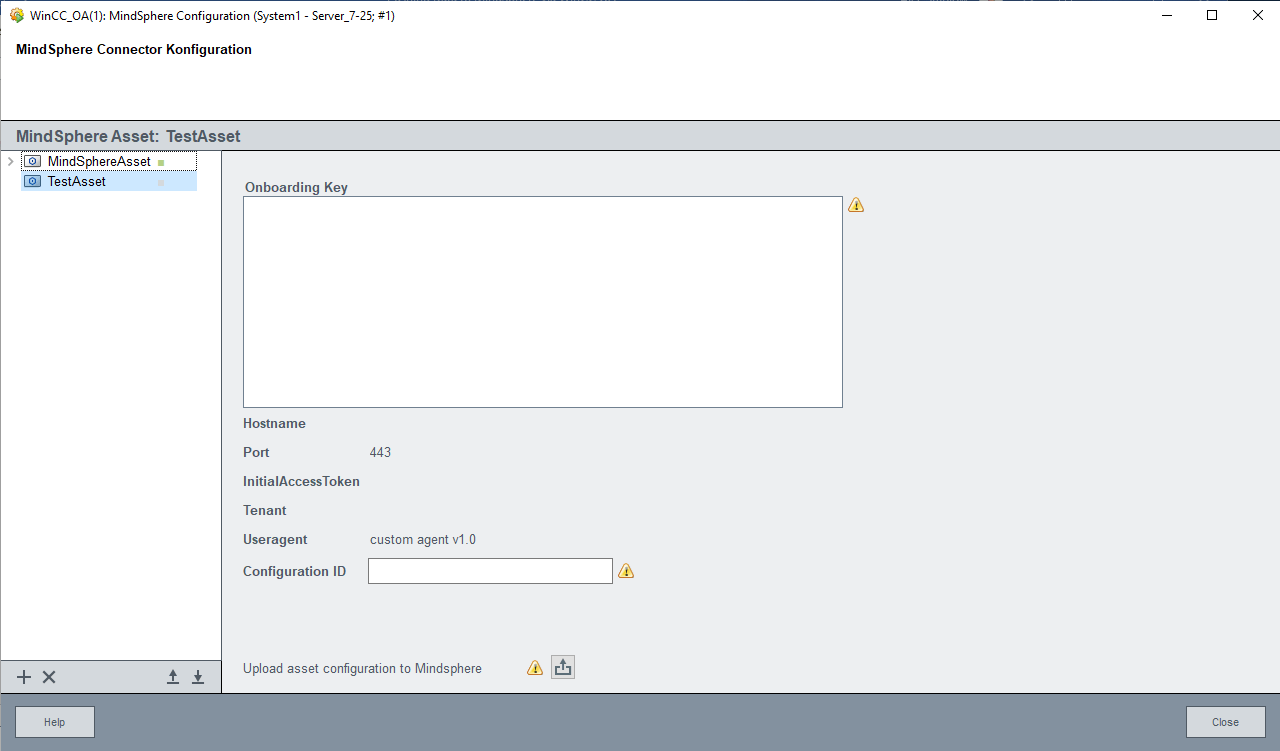Click TestAsset gray status indicator
This screenshot has height=751, width=1280.
pyautogui.click(x=160, y=182)
